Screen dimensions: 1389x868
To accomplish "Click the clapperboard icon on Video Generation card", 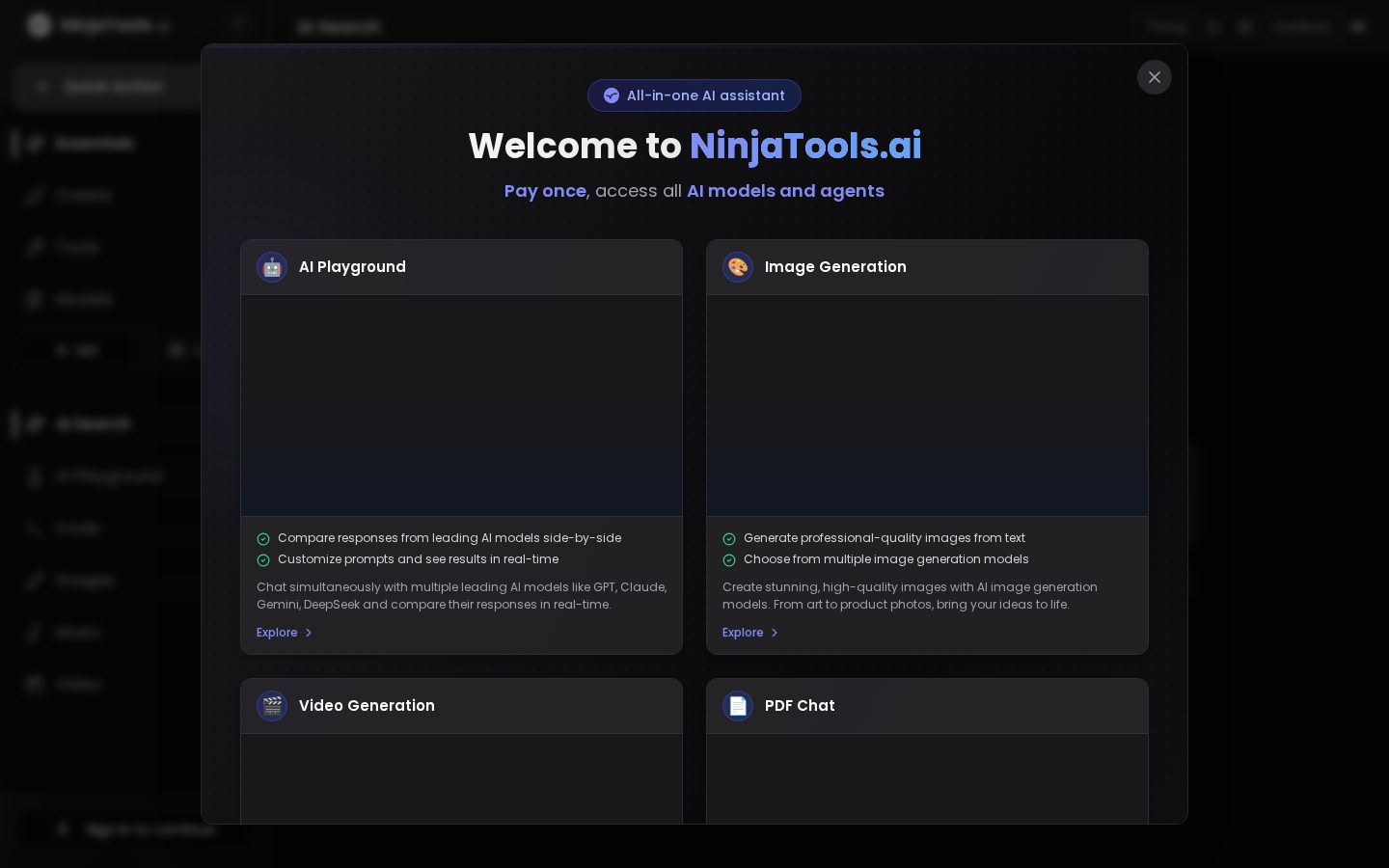I will 272,706.
